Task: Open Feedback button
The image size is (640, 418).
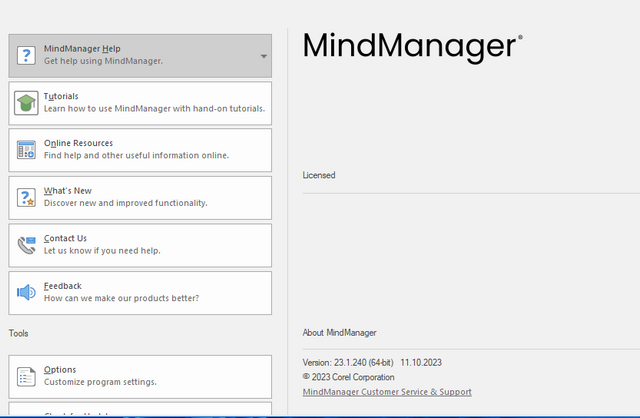Action: [x=140, y=293]
